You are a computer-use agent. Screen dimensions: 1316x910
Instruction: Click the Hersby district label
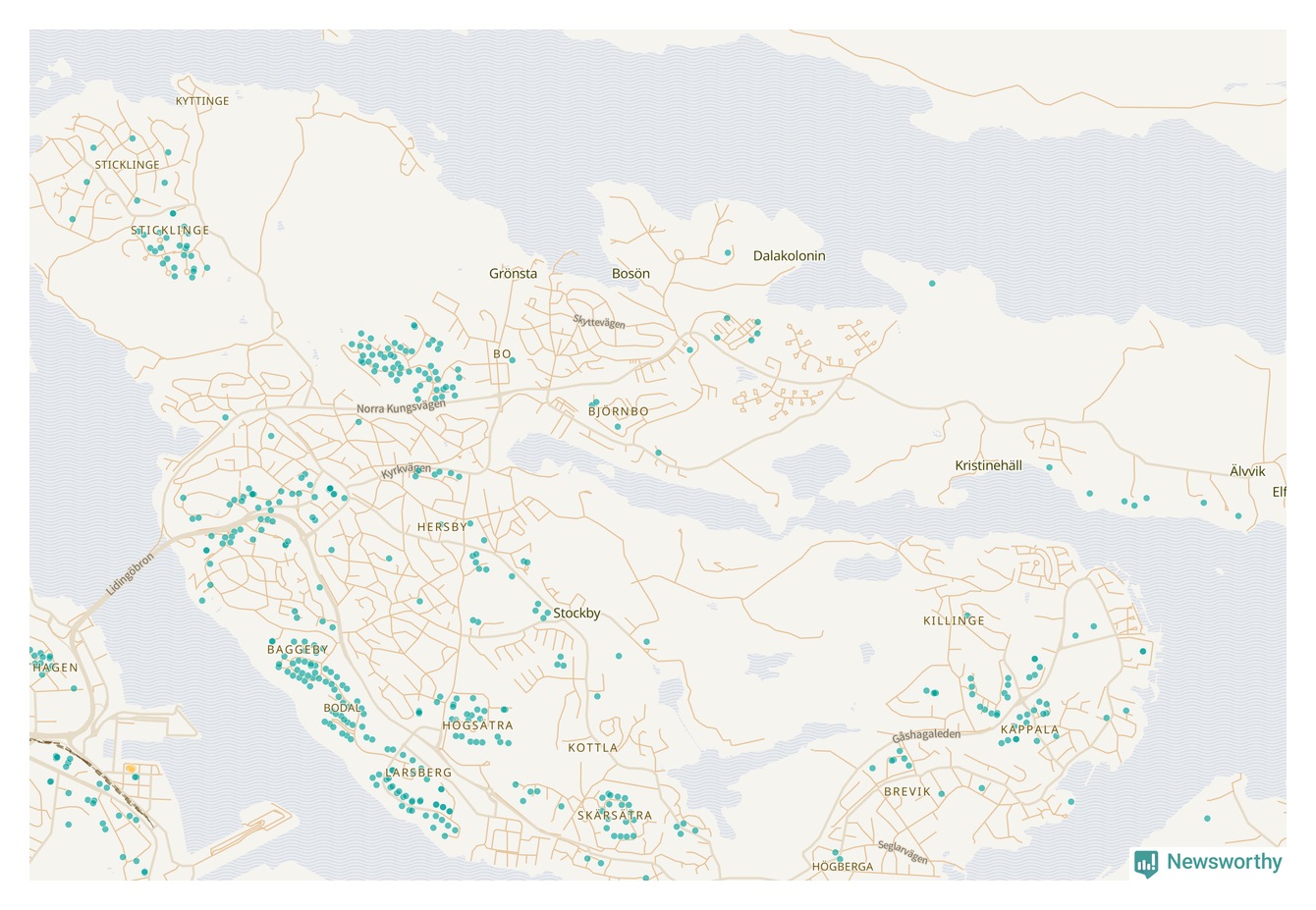(442, 527)
